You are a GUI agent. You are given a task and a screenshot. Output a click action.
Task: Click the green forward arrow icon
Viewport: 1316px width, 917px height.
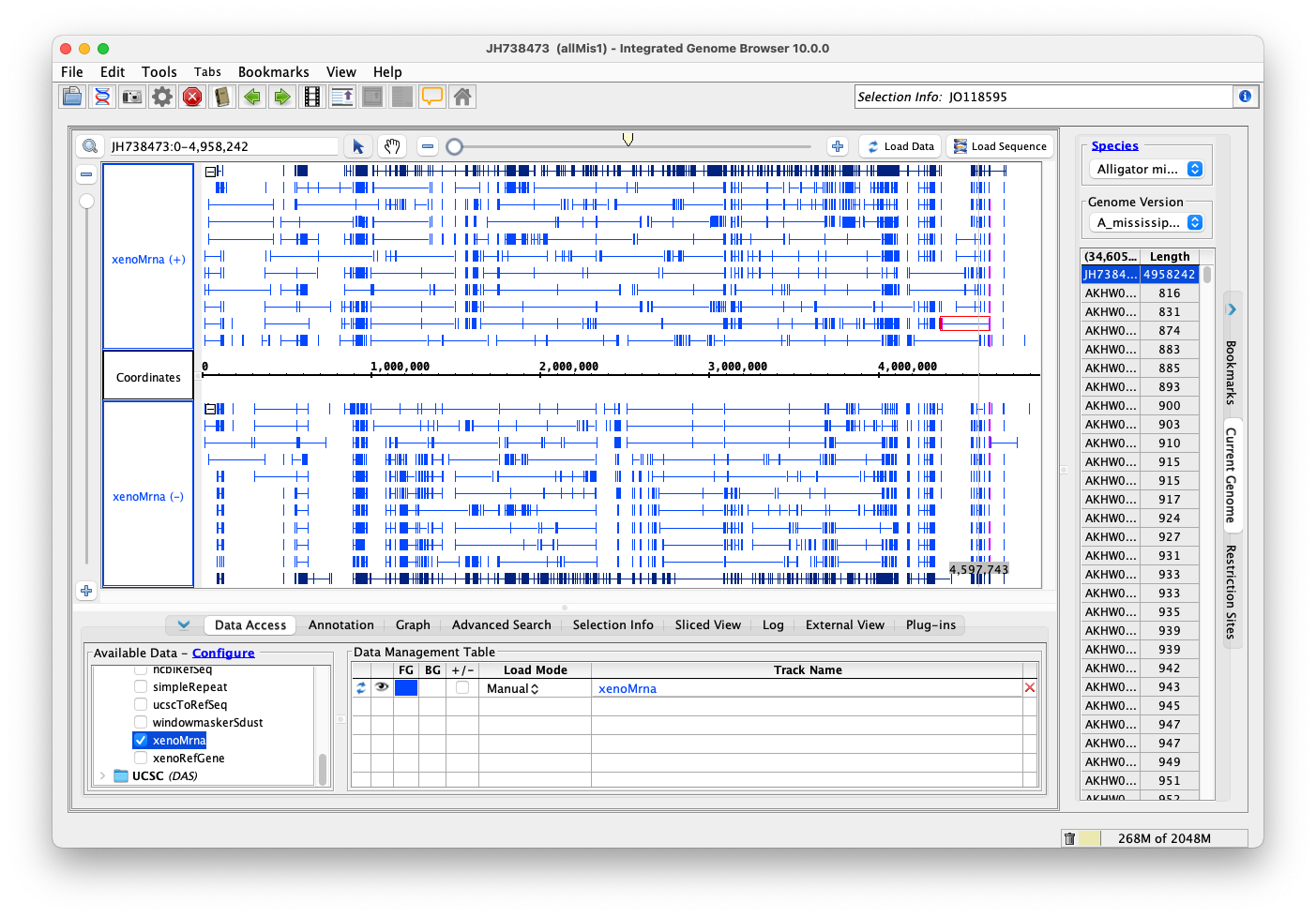pyautogui.click(x=281, y=97)
